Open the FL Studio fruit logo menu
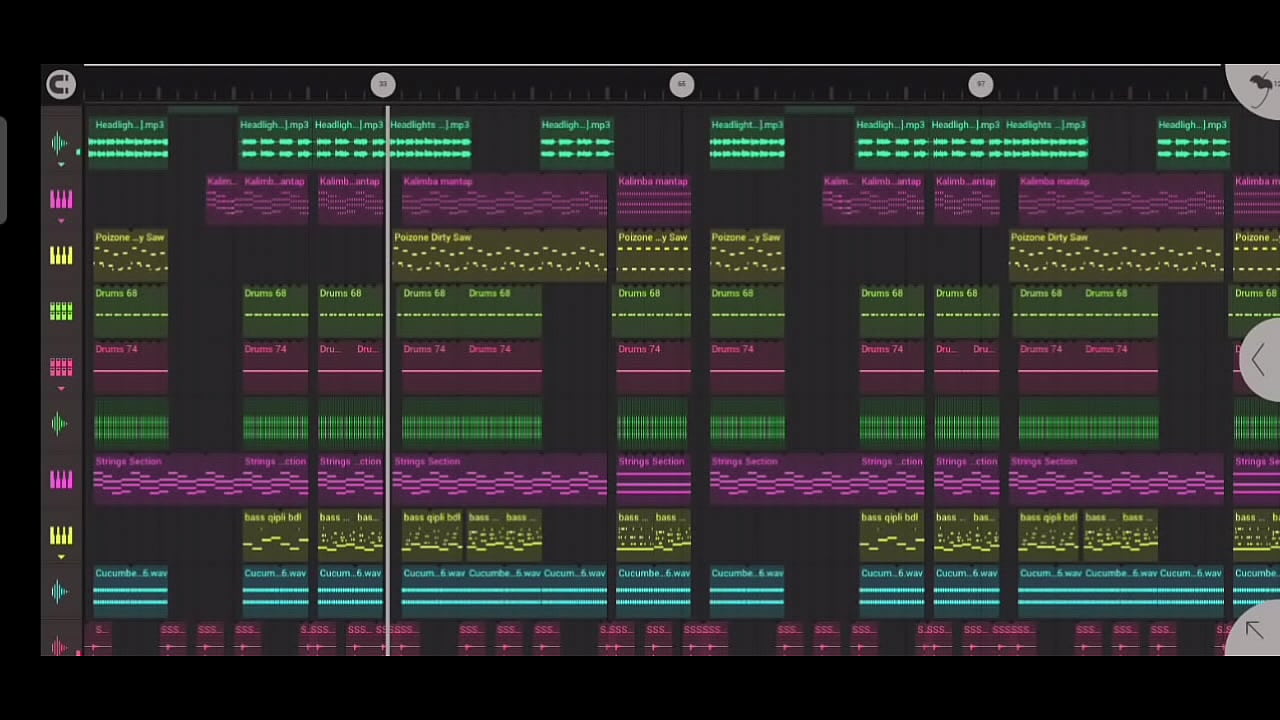Image resolution: width=1280 pixels, height=720 pixels. point(1260,86)
